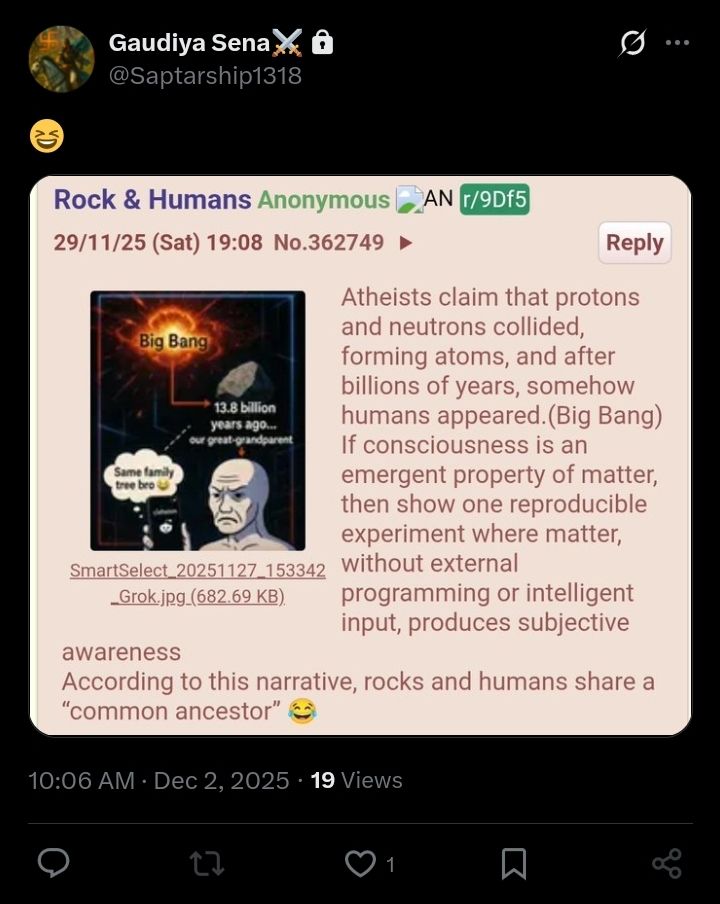The width and height of the screenshot is (720, 904).
Task: Open the @Saptarship1318 handle
Action: [x=205, y=76]
